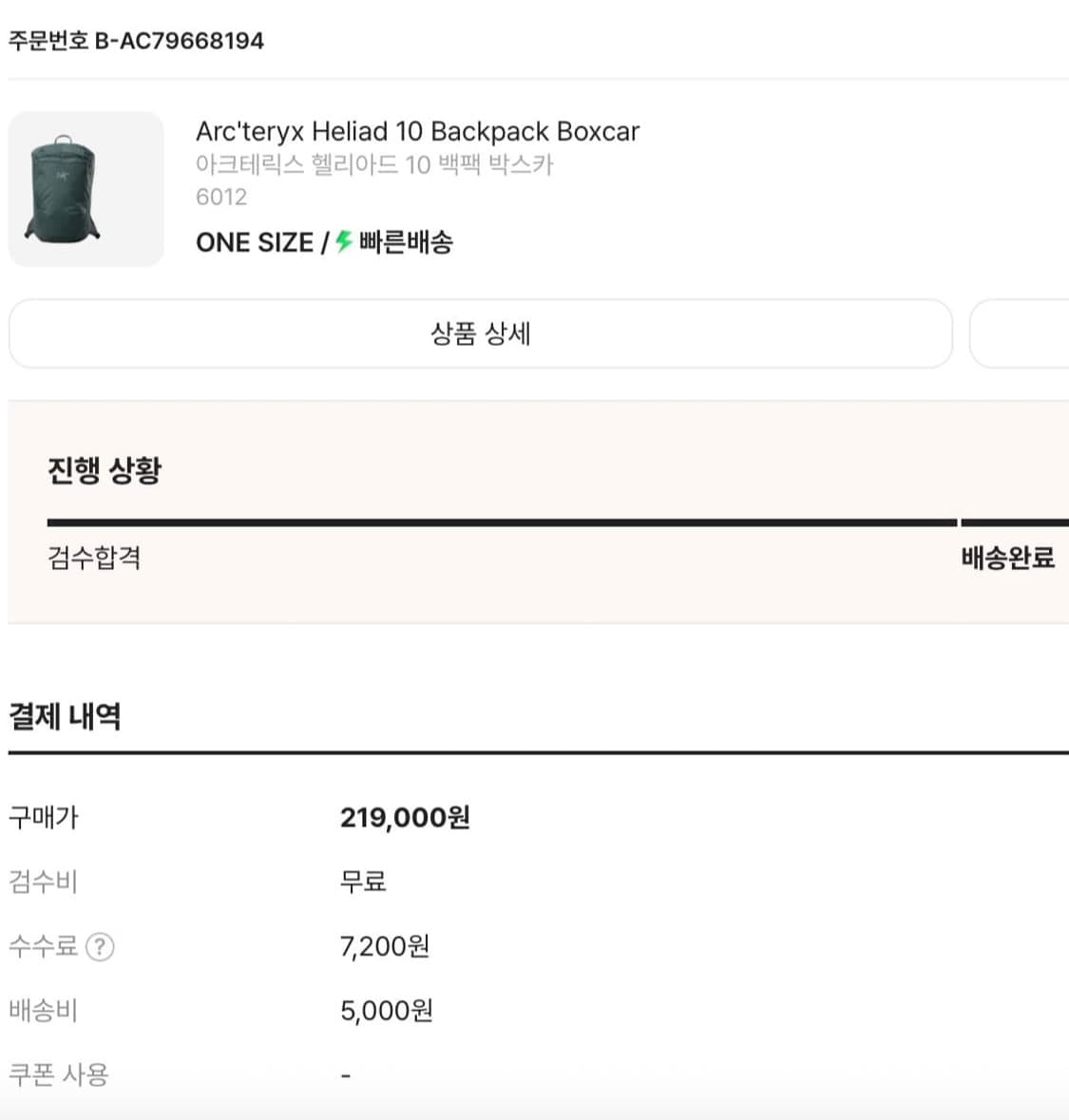Open the 상품 상세 product detail button
1069x1120 pixels.
point(481,333)
